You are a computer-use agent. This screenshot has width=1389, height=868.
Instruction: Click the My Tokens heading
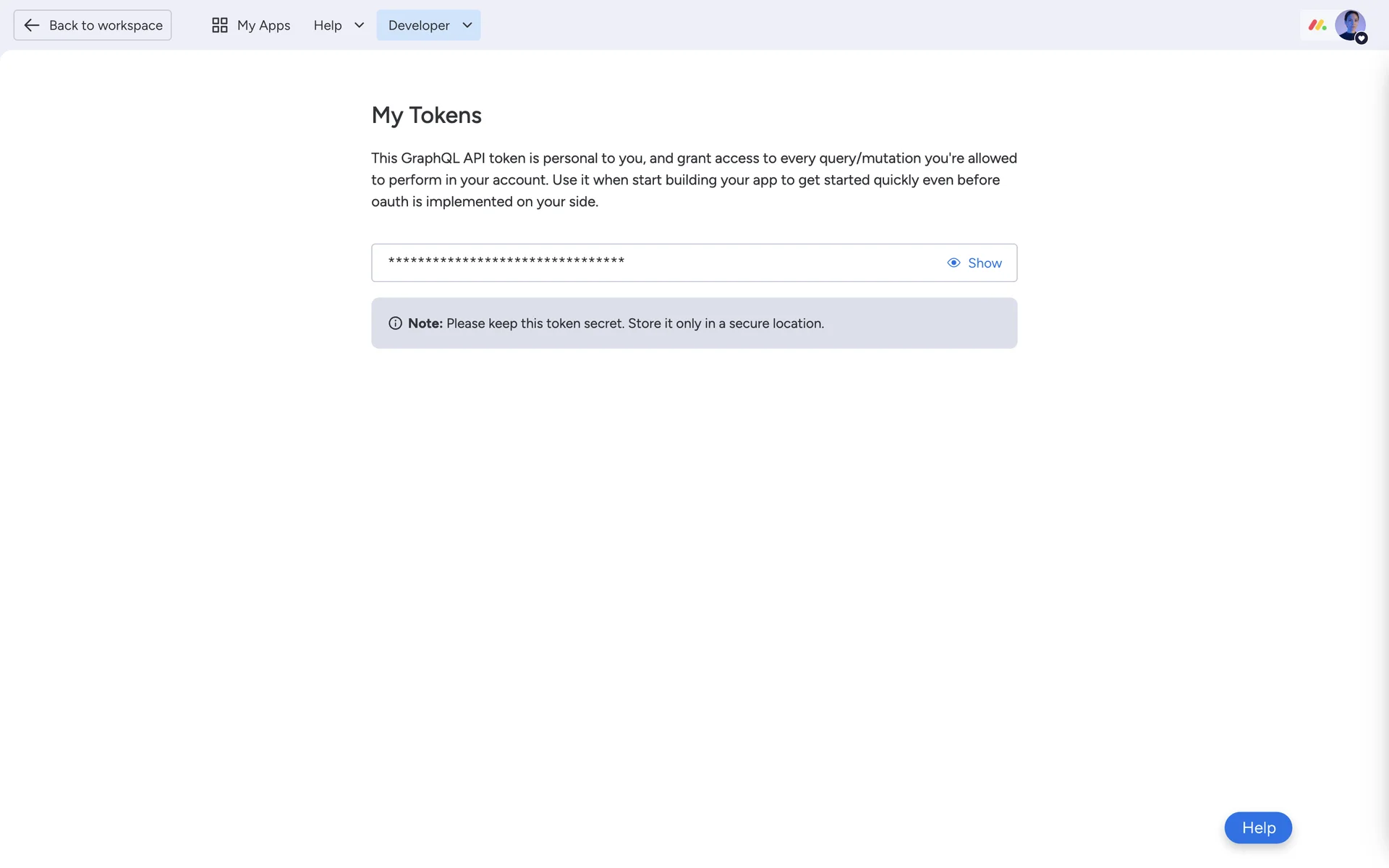(426, 115)
